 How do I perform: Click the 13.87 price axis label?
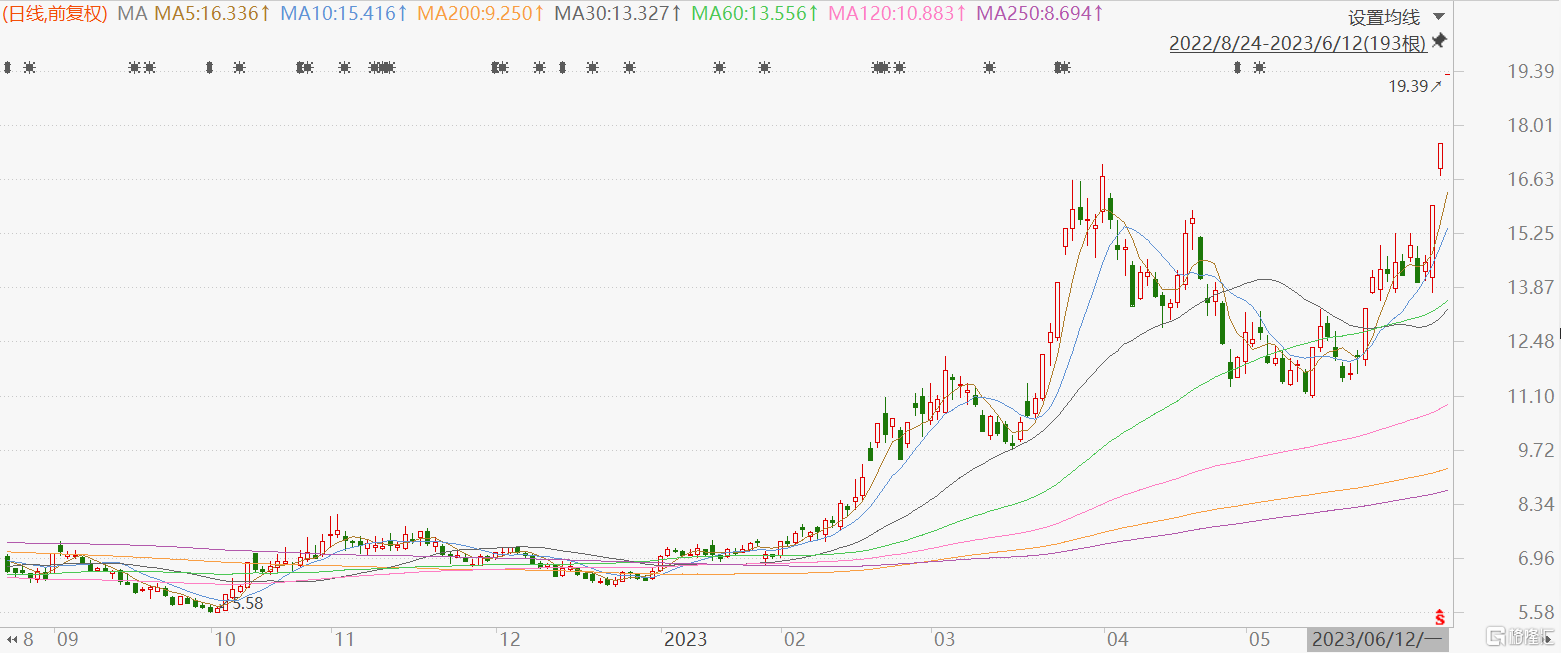tap(1529, 287)
